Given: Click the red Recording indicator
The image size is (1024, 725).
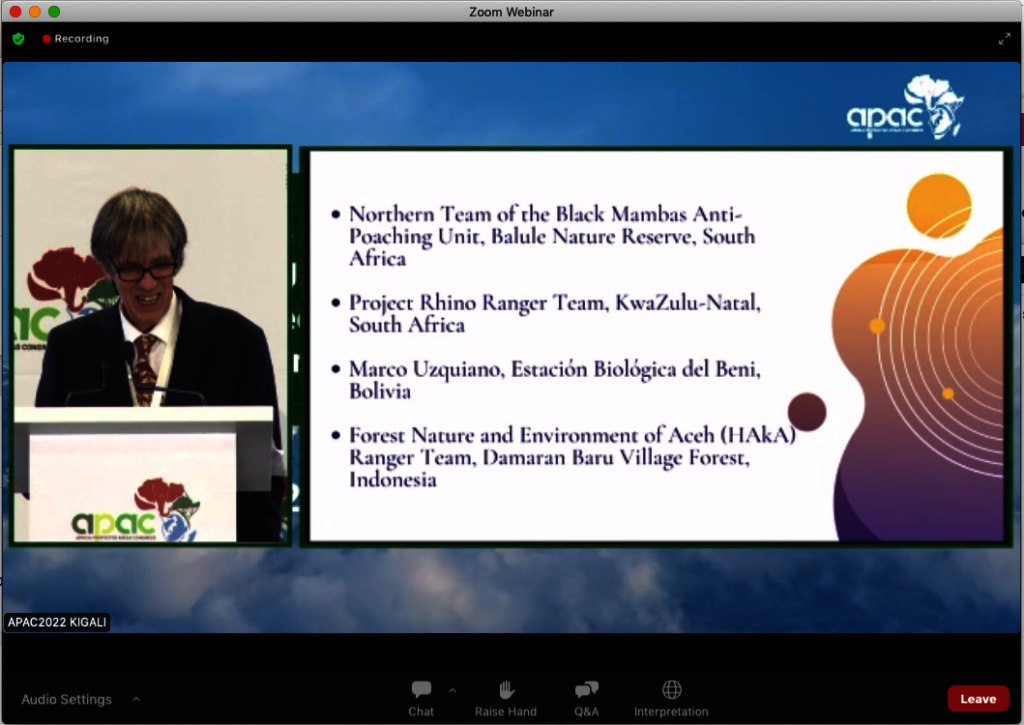Looking at the screenshot, I should [x=76, y=39].
